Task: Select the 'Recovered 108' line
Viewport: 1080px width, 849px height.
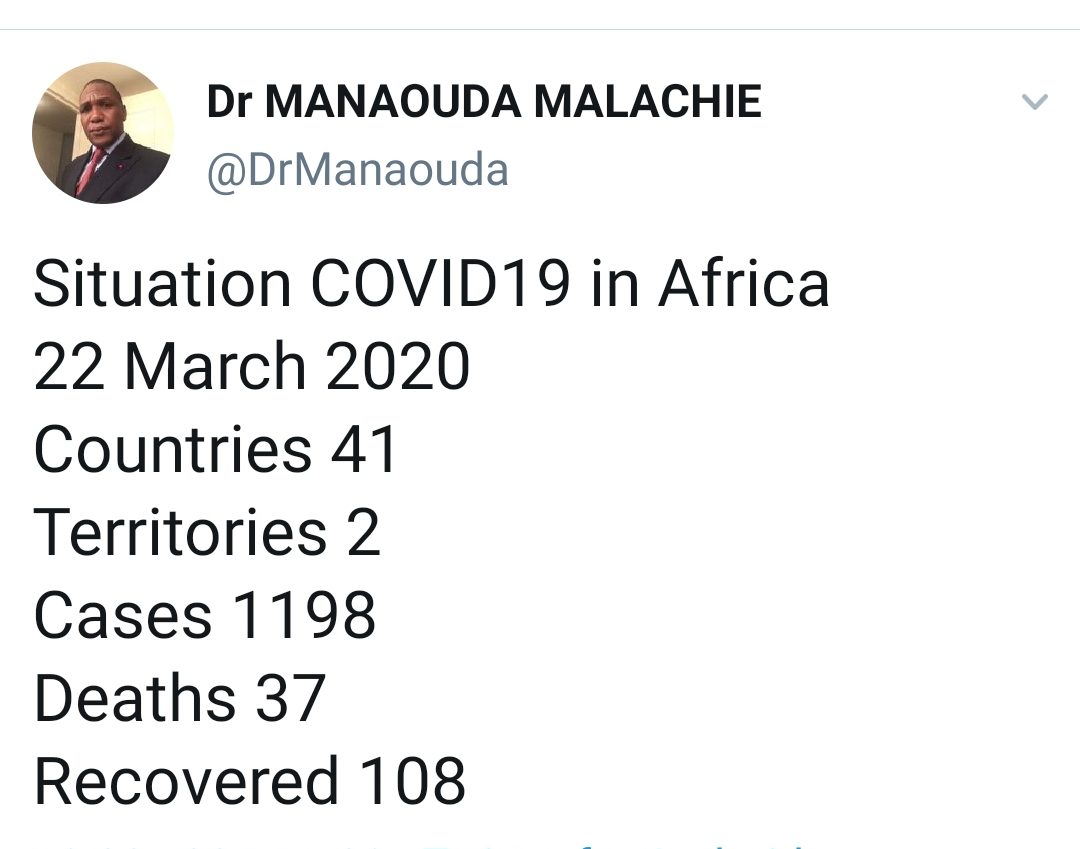Action: point(249,780)
